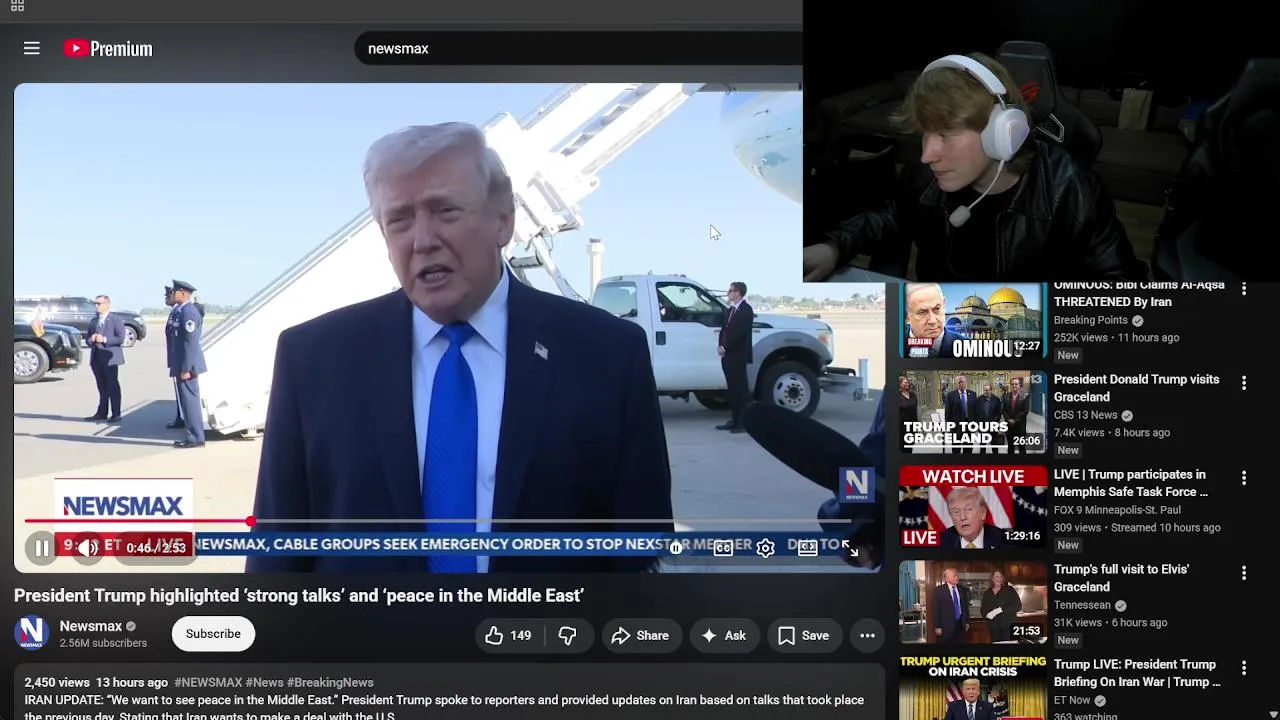Image resolution: width=1280 pixels, height=720 pixels.
Task: Subscribe to the Newsmax channel
Action: [213, 634]
